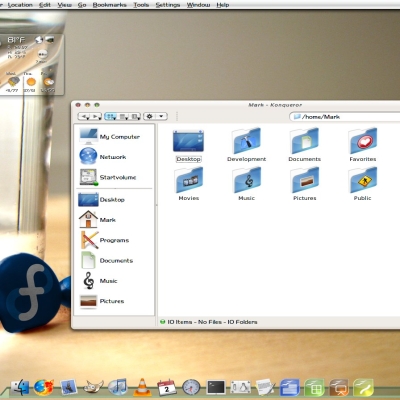Click the toolbar drag handle grip
This screenshot has height=400, width=400.
177,116
